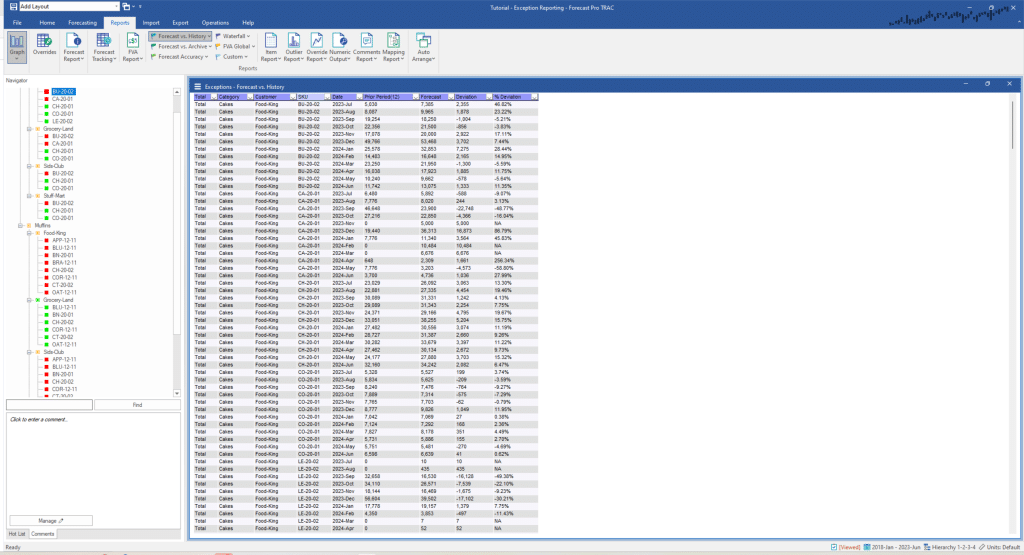The image size is (1024, 555).
Task: Open filter dropdown on Date column
Action: pyautogui.click(x=359, y=97)
